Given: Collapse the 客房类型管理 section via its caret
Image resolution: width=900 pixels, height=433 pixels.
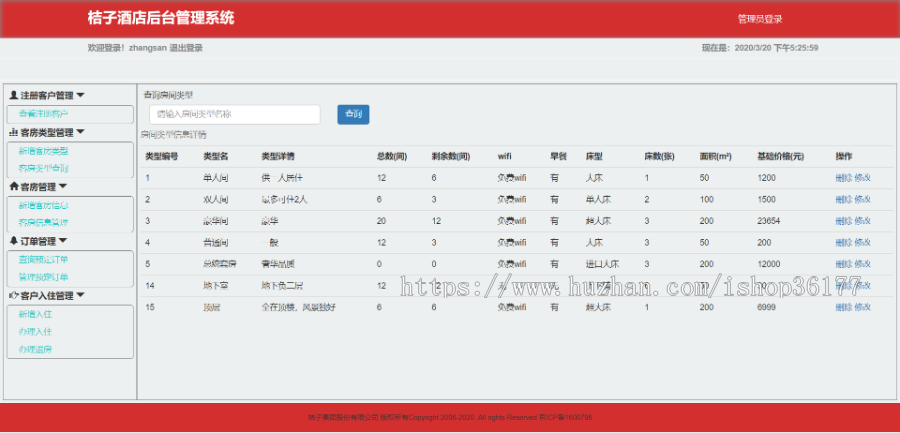Looking at the screenshot, I should [80, 132].
